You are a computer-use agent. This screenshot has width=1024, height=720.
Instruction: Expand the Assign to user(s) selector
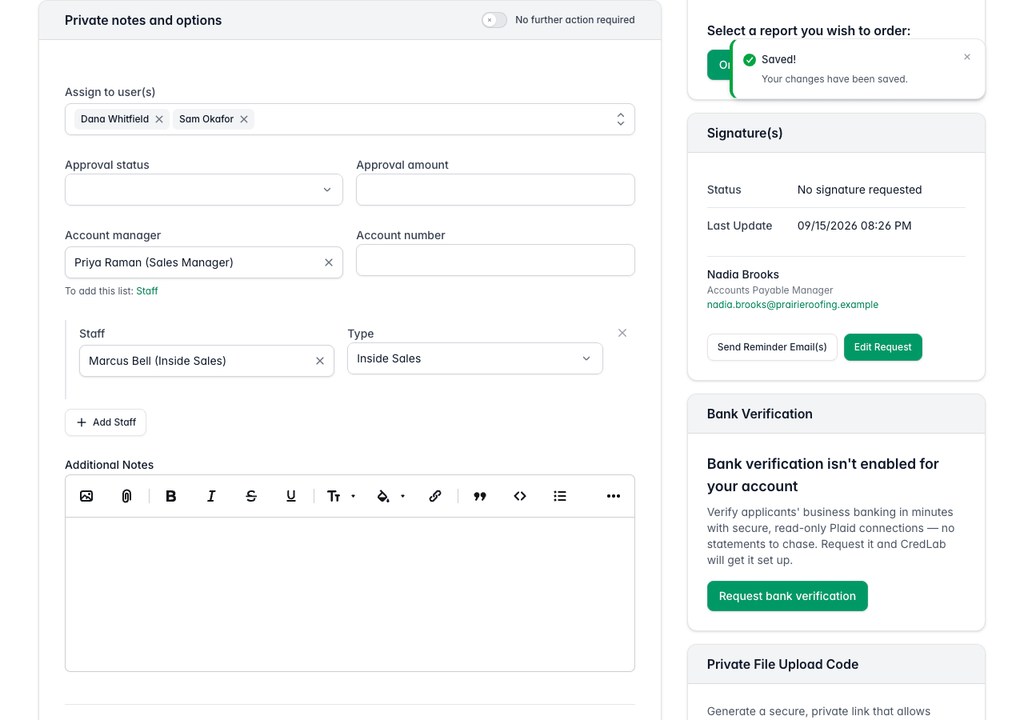(620, 119)
